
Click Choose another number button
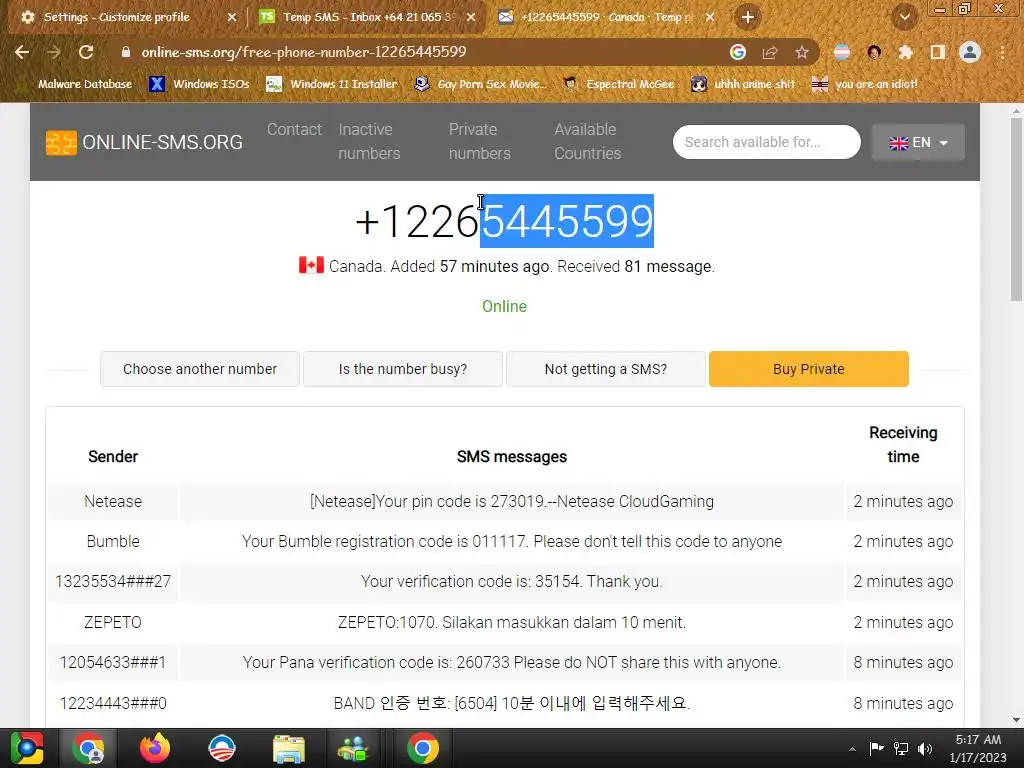(x=200, y=369)
